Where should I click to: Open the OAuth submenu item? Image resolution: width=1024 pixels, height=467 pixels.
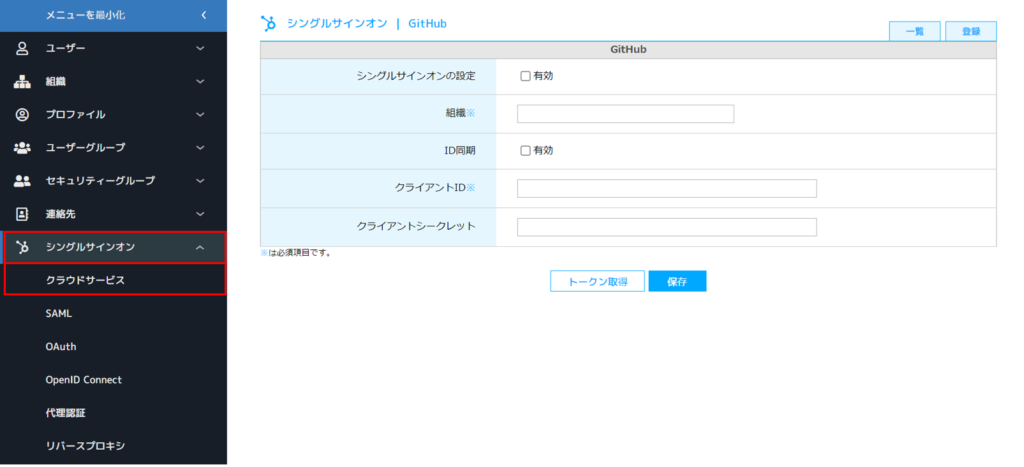(114, 347)
